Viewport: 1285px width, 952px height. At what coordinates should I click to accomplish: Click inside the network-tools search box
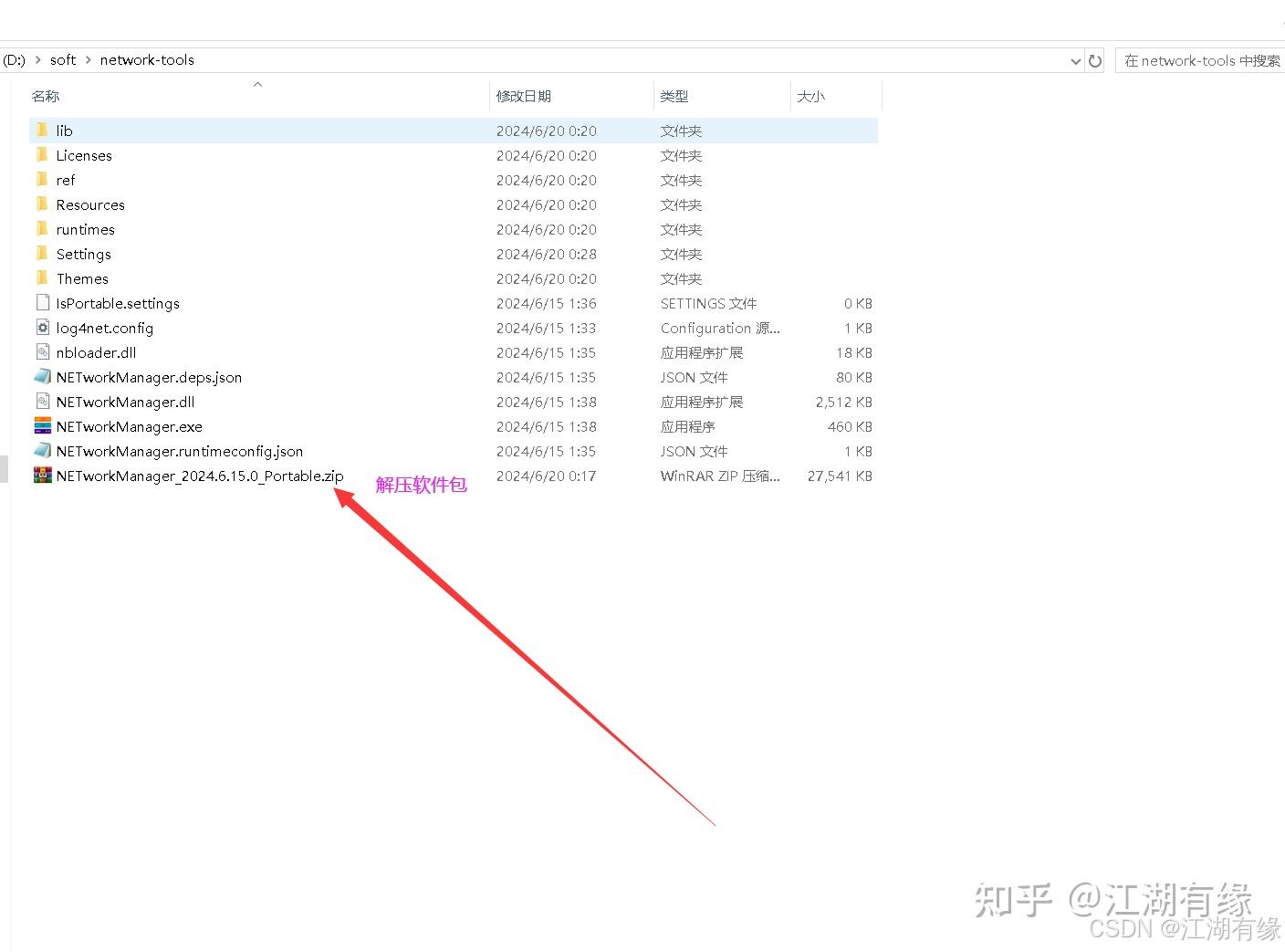pyautogui.click(x=1200, y=60)
